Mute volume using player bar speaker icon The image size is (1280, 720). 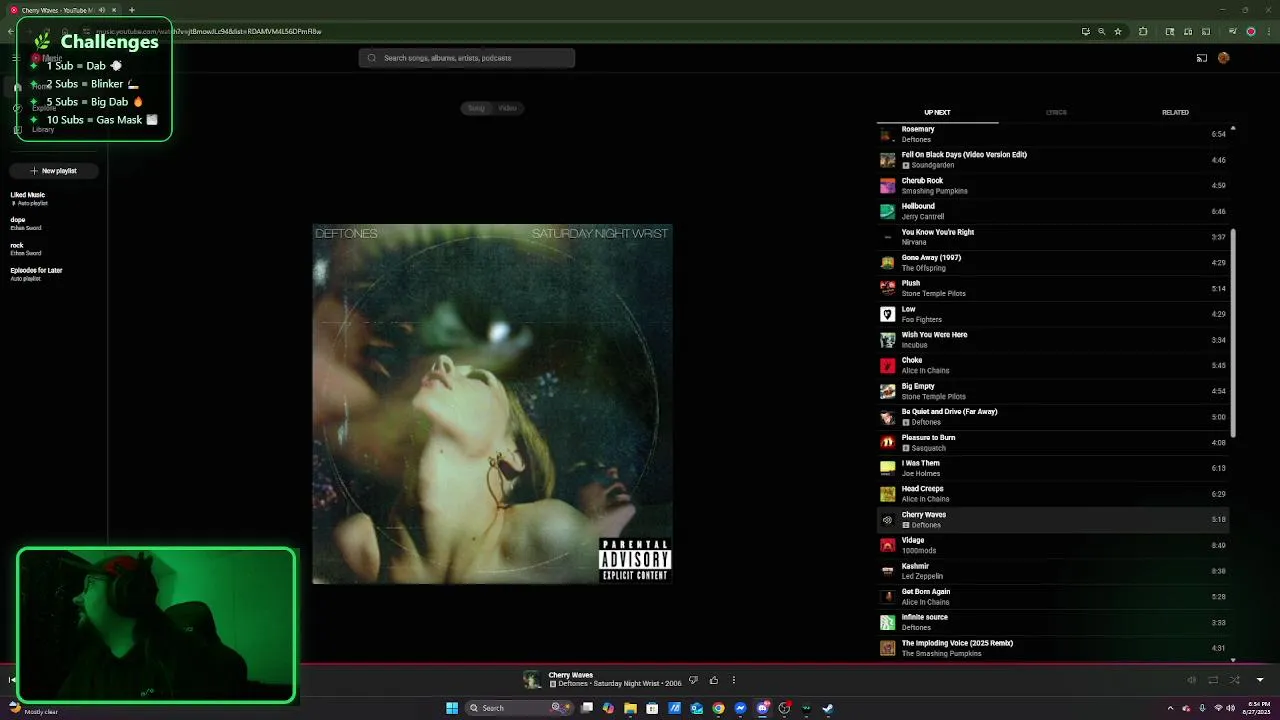1191,680
